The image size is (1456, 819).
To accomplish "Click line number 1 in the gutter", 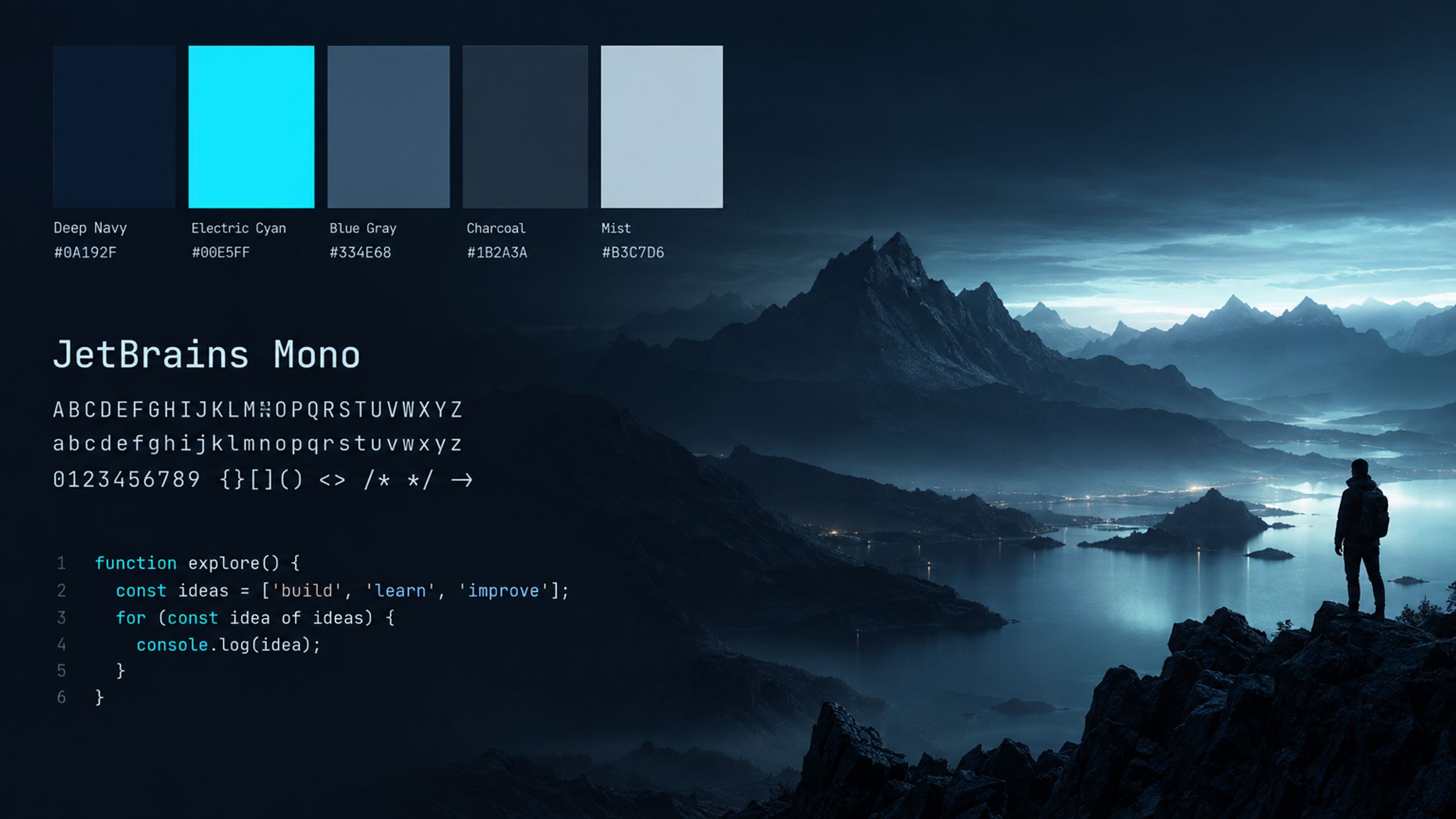I will [x=61, y=564].
